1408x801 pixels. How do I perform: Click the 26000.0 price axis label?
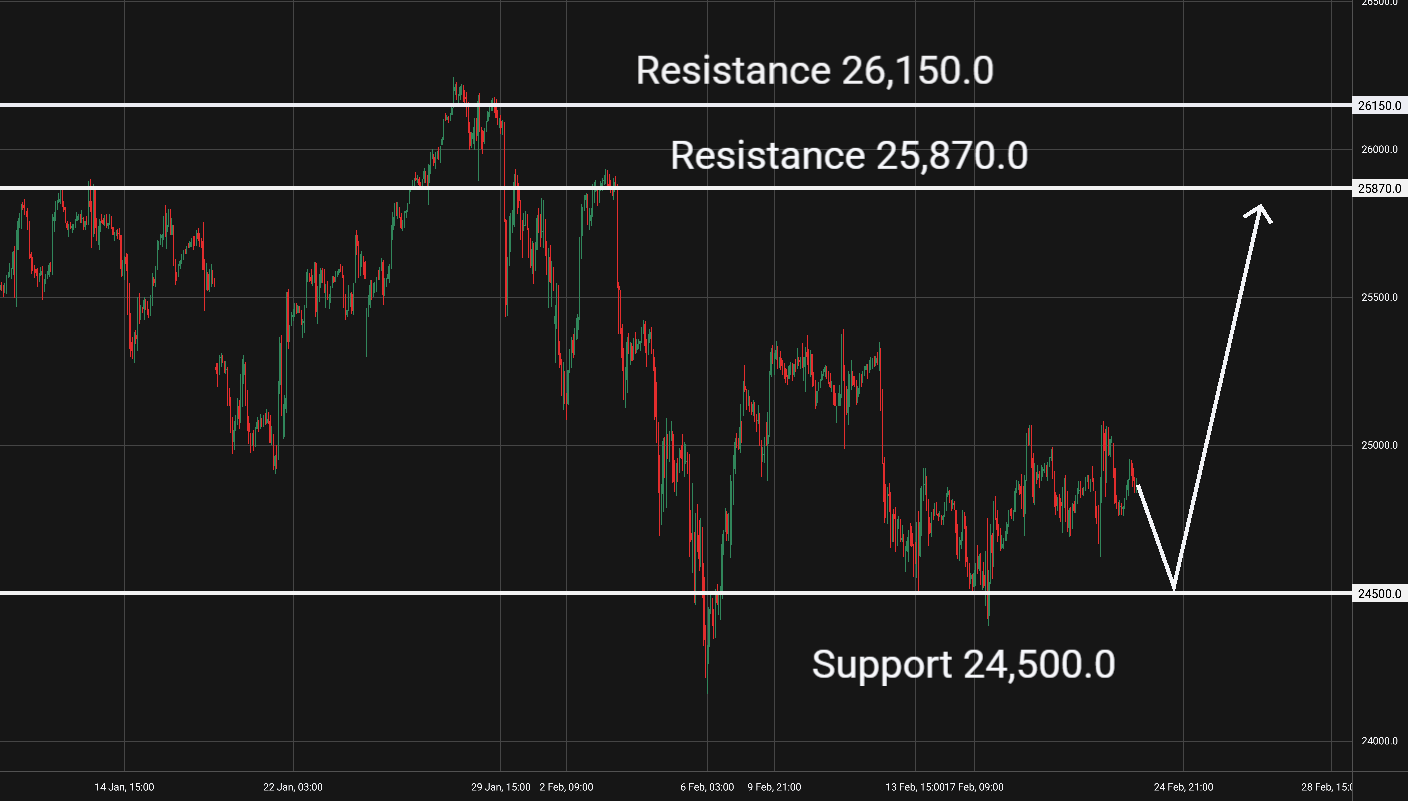(x=1380, y=150)
